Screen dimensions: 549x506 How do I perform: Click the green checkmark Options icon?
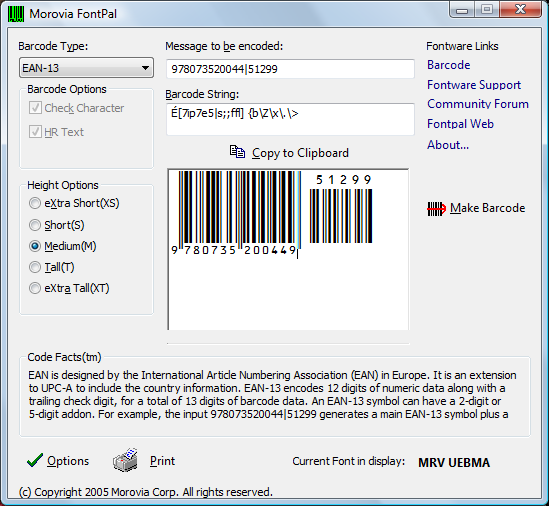35,460
